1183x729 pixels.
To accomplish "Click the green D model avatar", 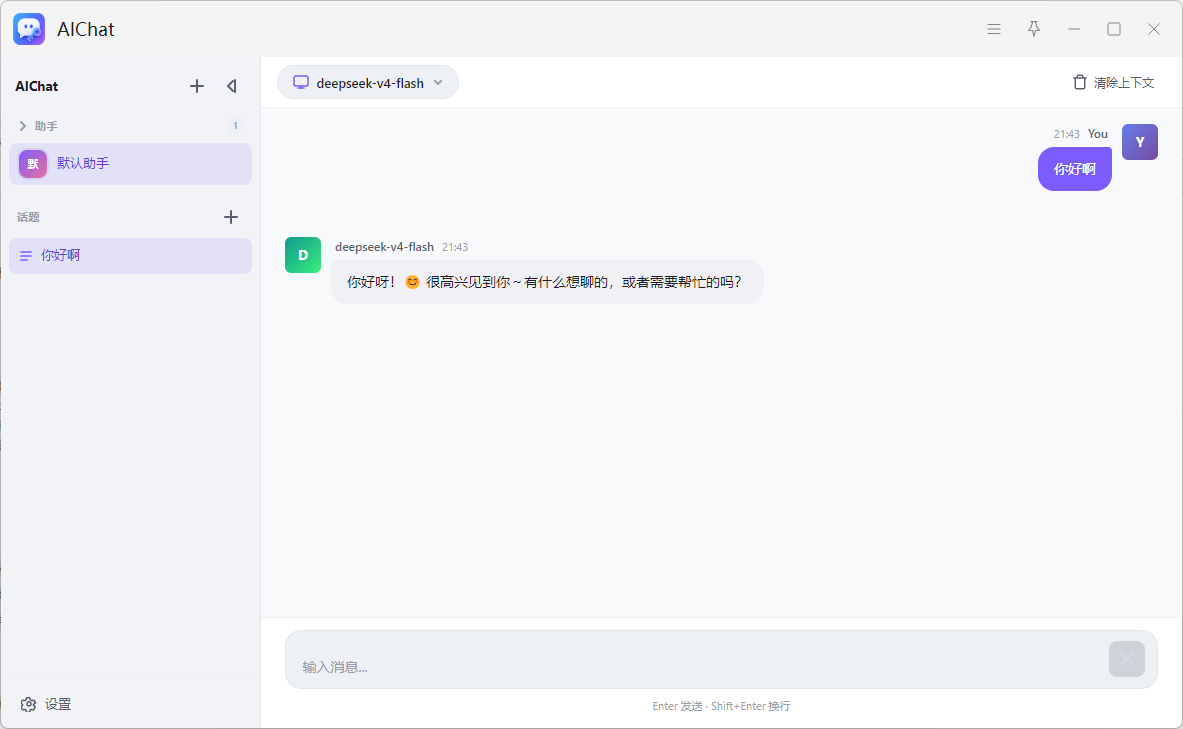I will (x=303, y=255).
